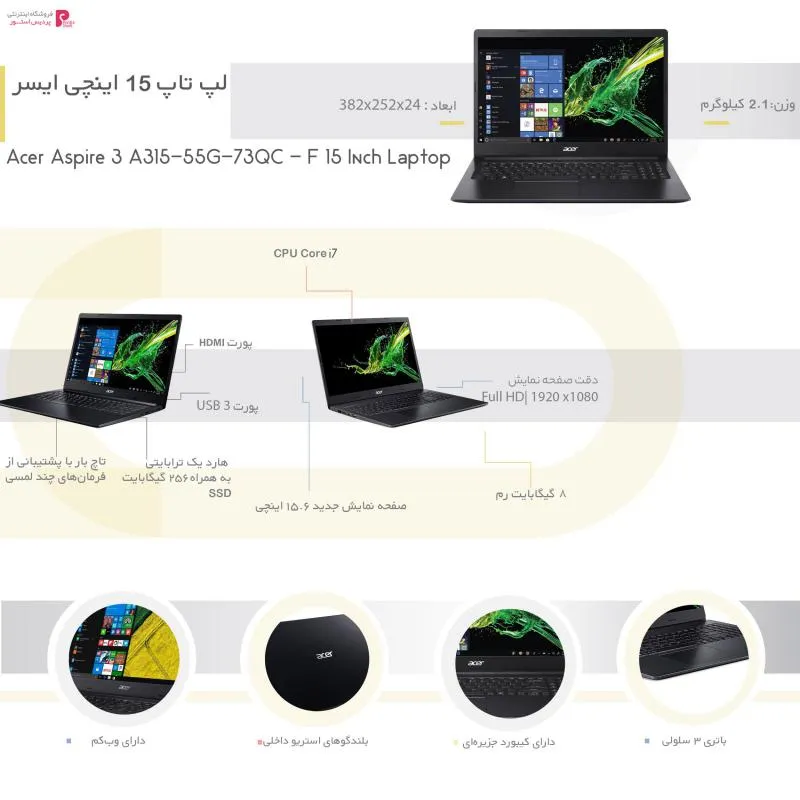The width and height of the screenshot is (800, 800).
Task: Click the 15.6 inch display label
Action: [331, 506]
